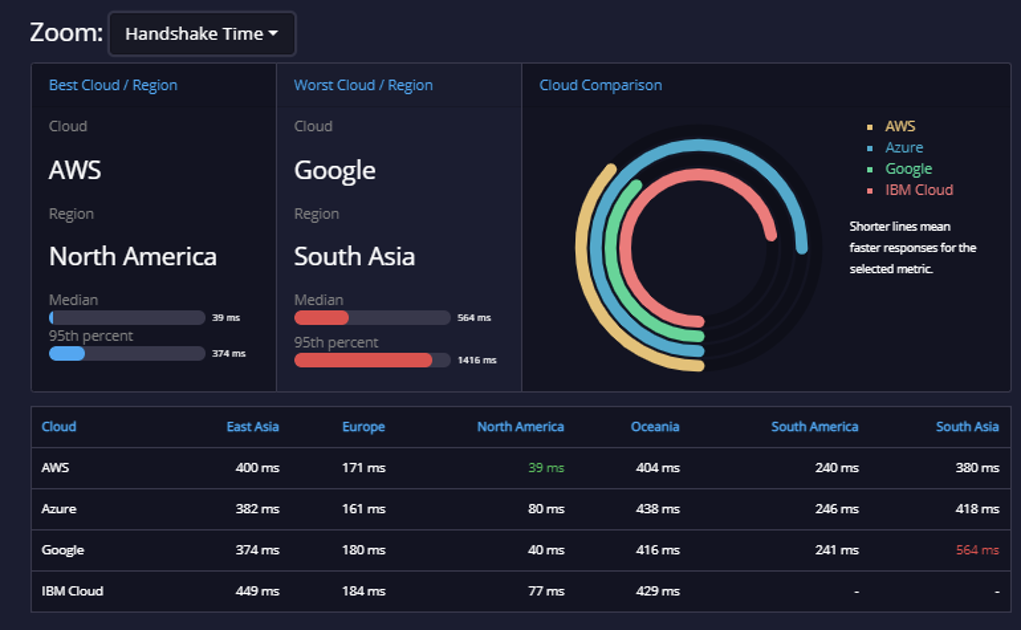Viewport: 1022px width, 631px height.
Task: Open the Best Cloud / Region link
Action: pyautogui.click(x=113, y=85)
